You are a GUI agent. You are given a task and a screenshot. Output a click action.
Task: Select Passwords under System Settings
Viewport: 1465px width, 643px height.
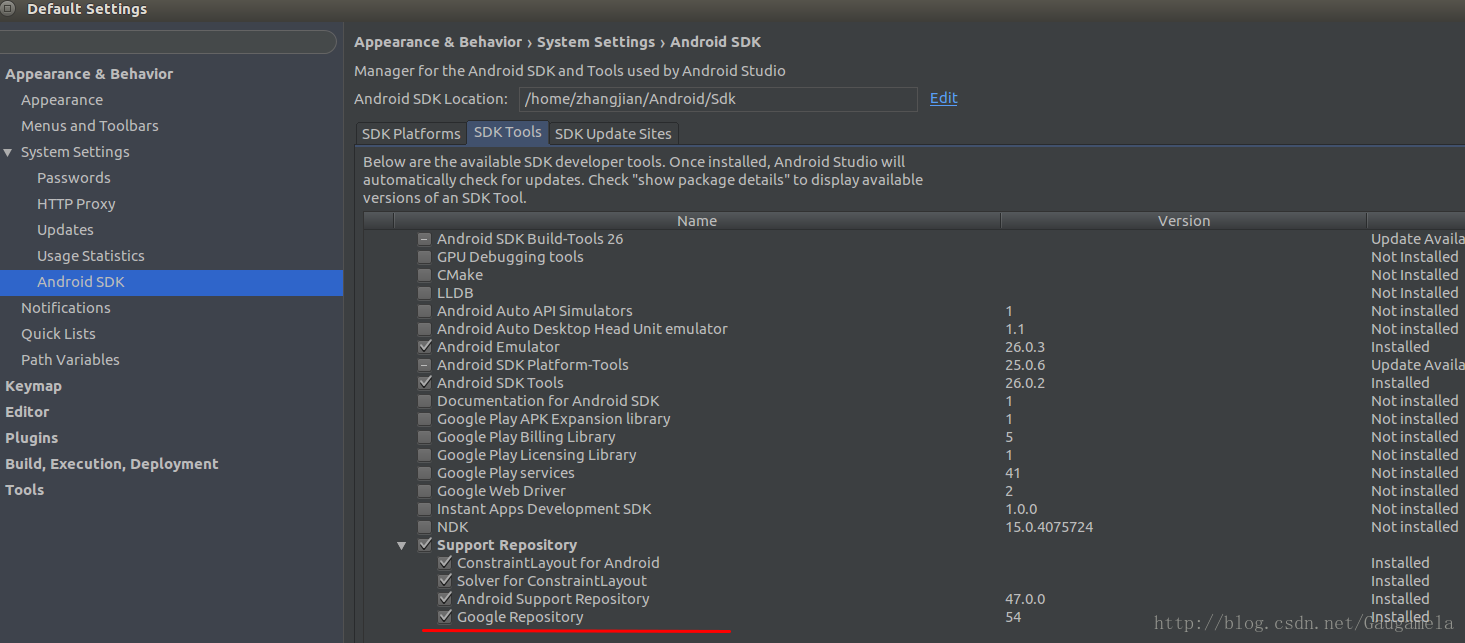[x=74, y=178]
